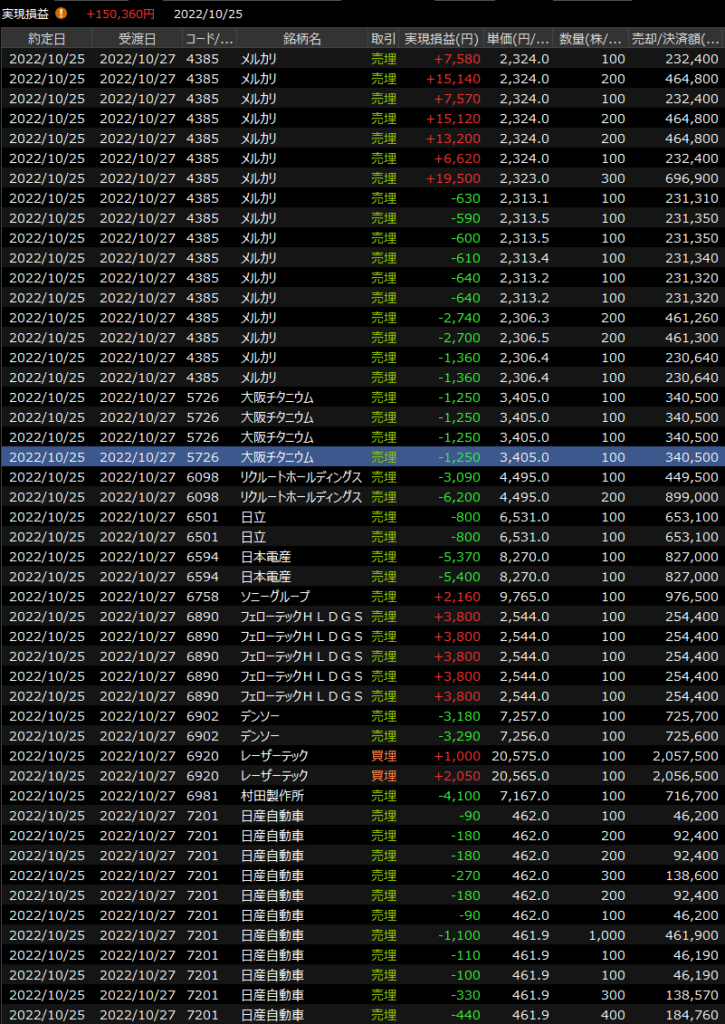Click the orange info icon beside 実現損益
This screenshot has height=1024, width=725.
click(x=62, y=14)
